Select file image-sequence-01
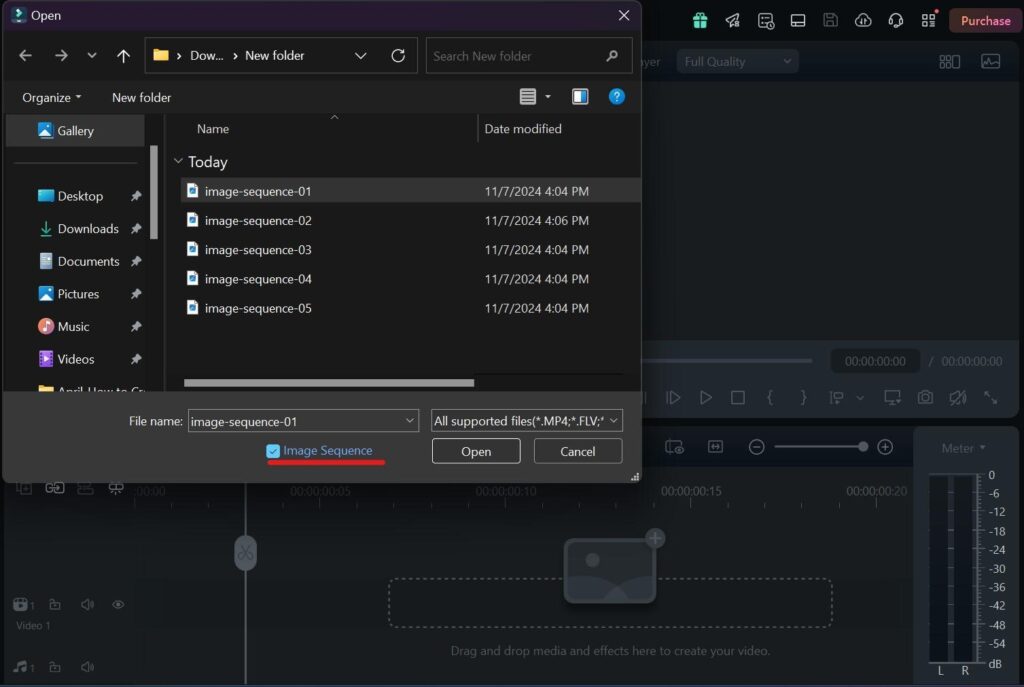Image resolution: width=1024 pixels, height=687 pixels. pos(409,191)
